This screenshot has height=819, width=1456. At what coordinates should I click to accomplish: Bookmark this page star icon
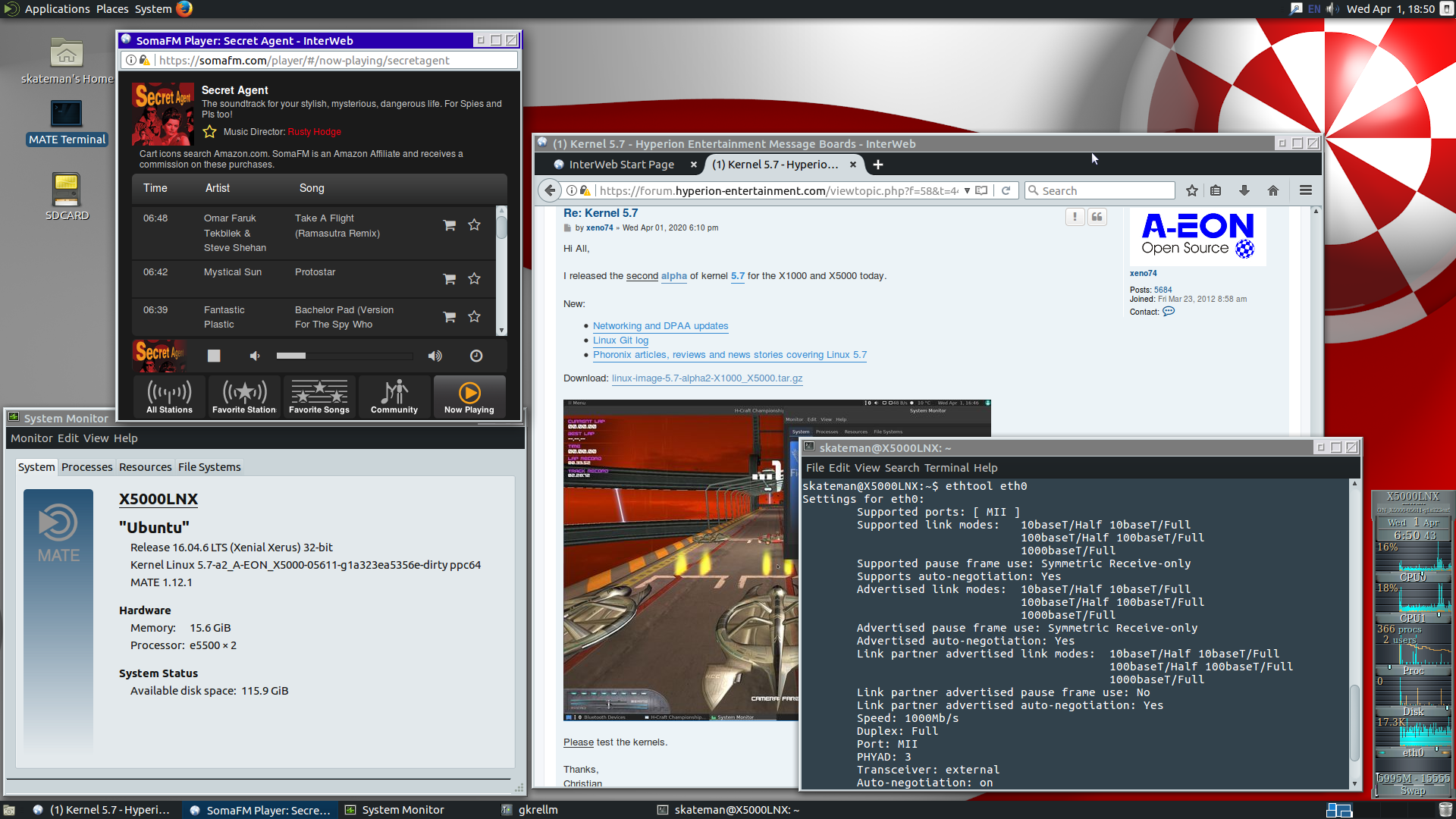click(1192, 190)
